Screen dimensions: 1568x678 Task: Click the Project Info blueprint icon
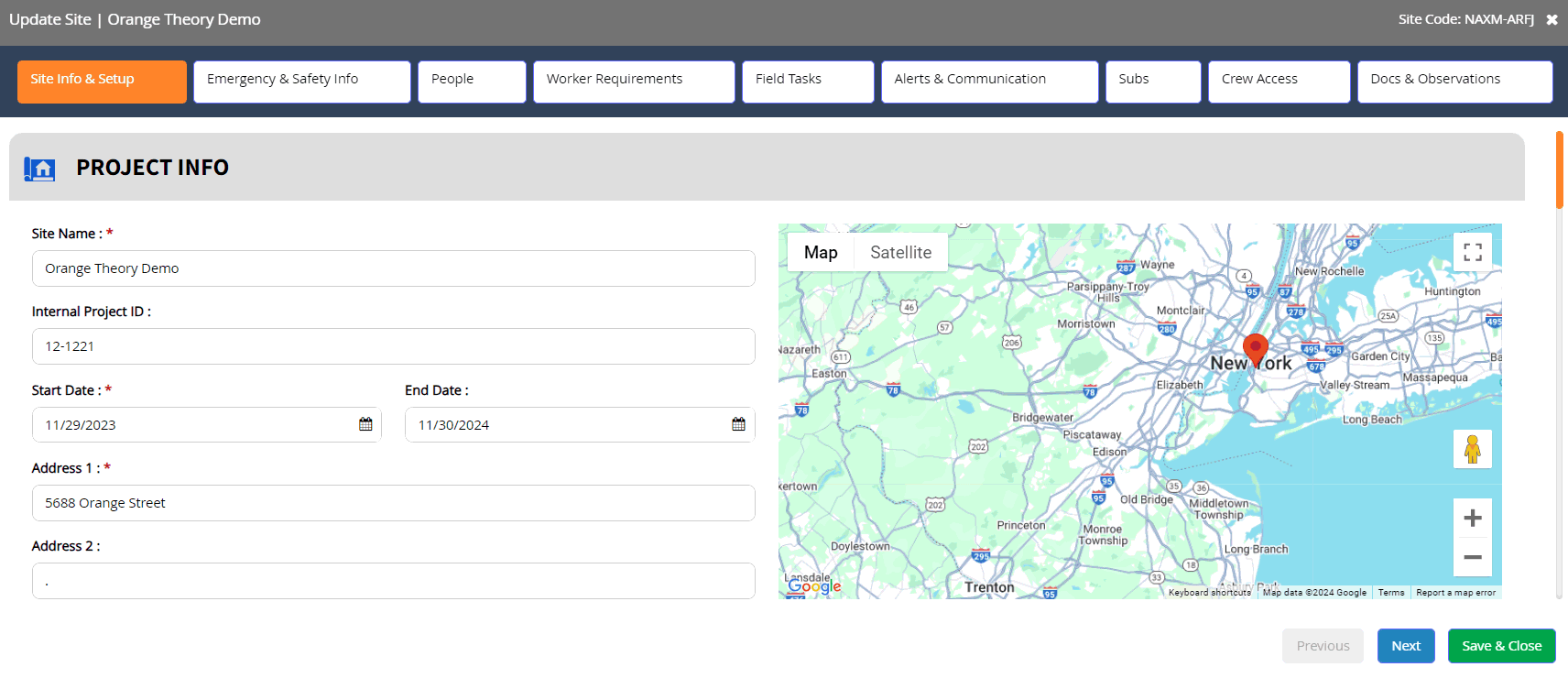pos(39,169)
